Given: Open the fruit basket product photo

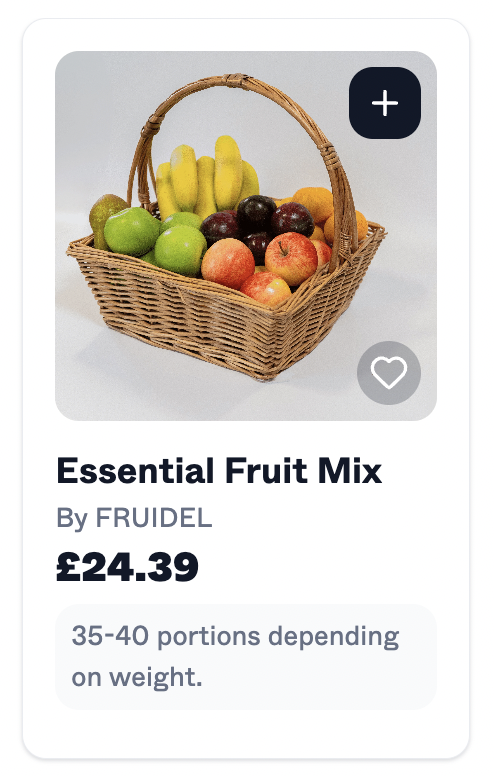Looking at the screenshot, I should pos(246,236).
